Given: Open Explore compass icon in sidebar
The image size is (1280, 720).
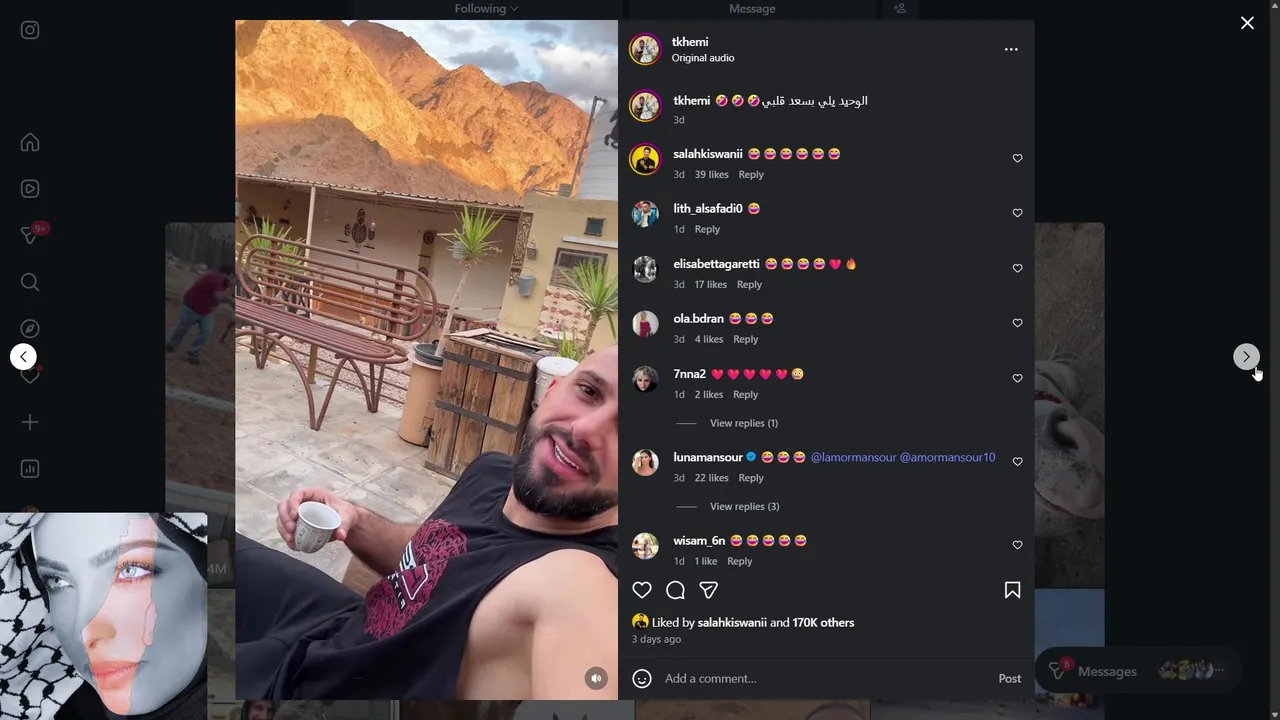Looking at the screenshot, I should coord(30,329).
